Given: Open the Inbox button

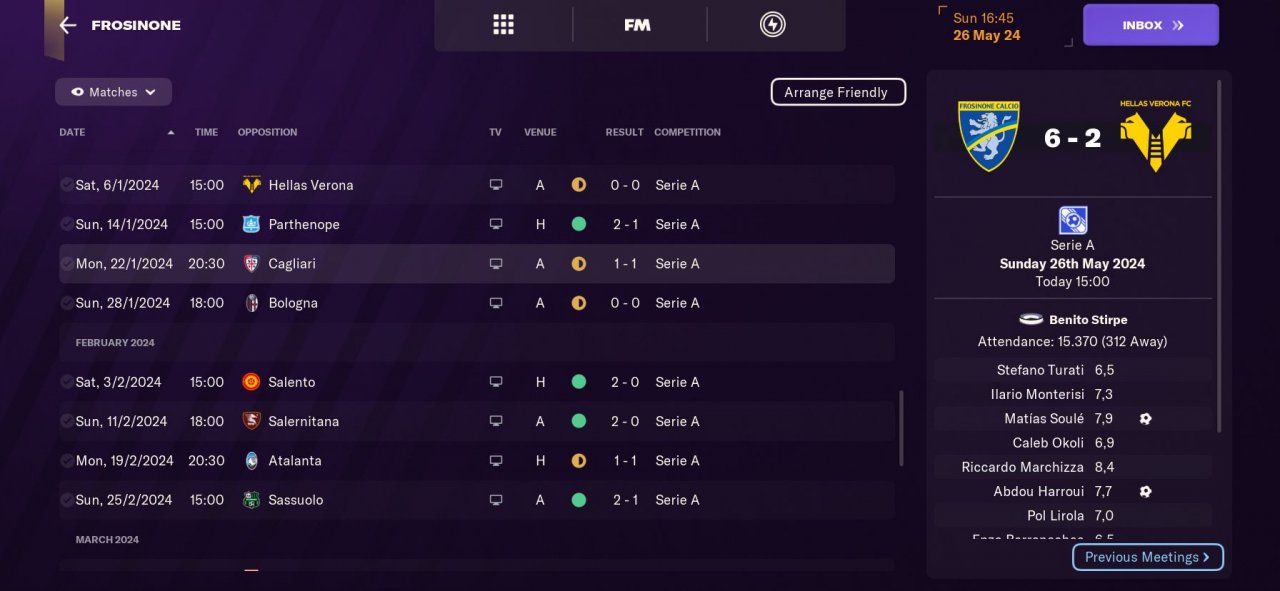Looking at the screenshot, I should (x=1150, y=25).
